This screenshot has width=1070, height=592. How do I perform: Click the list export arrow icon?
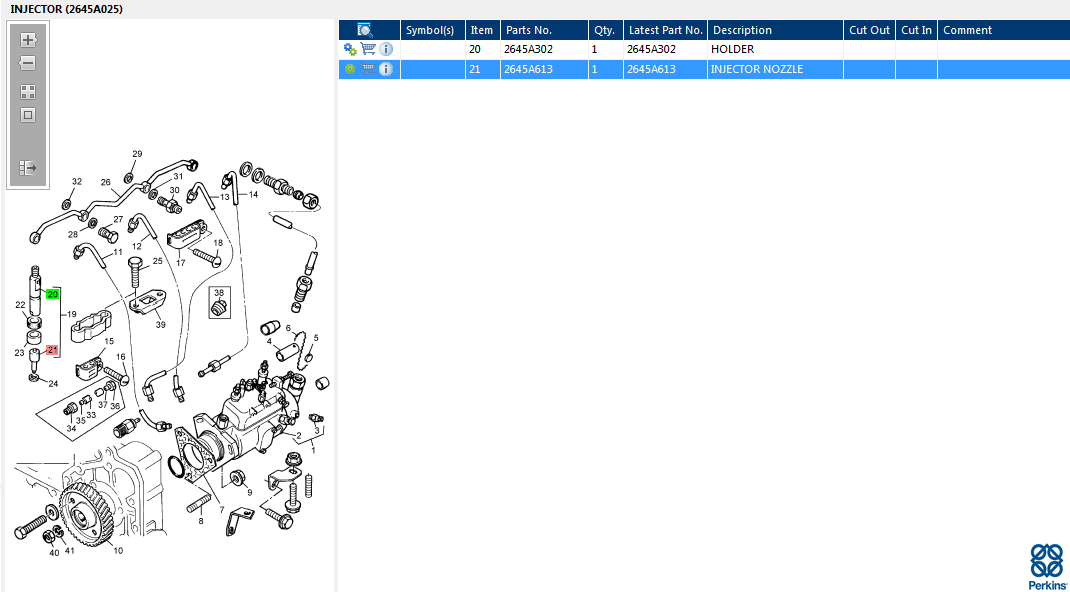pos(28,167)
